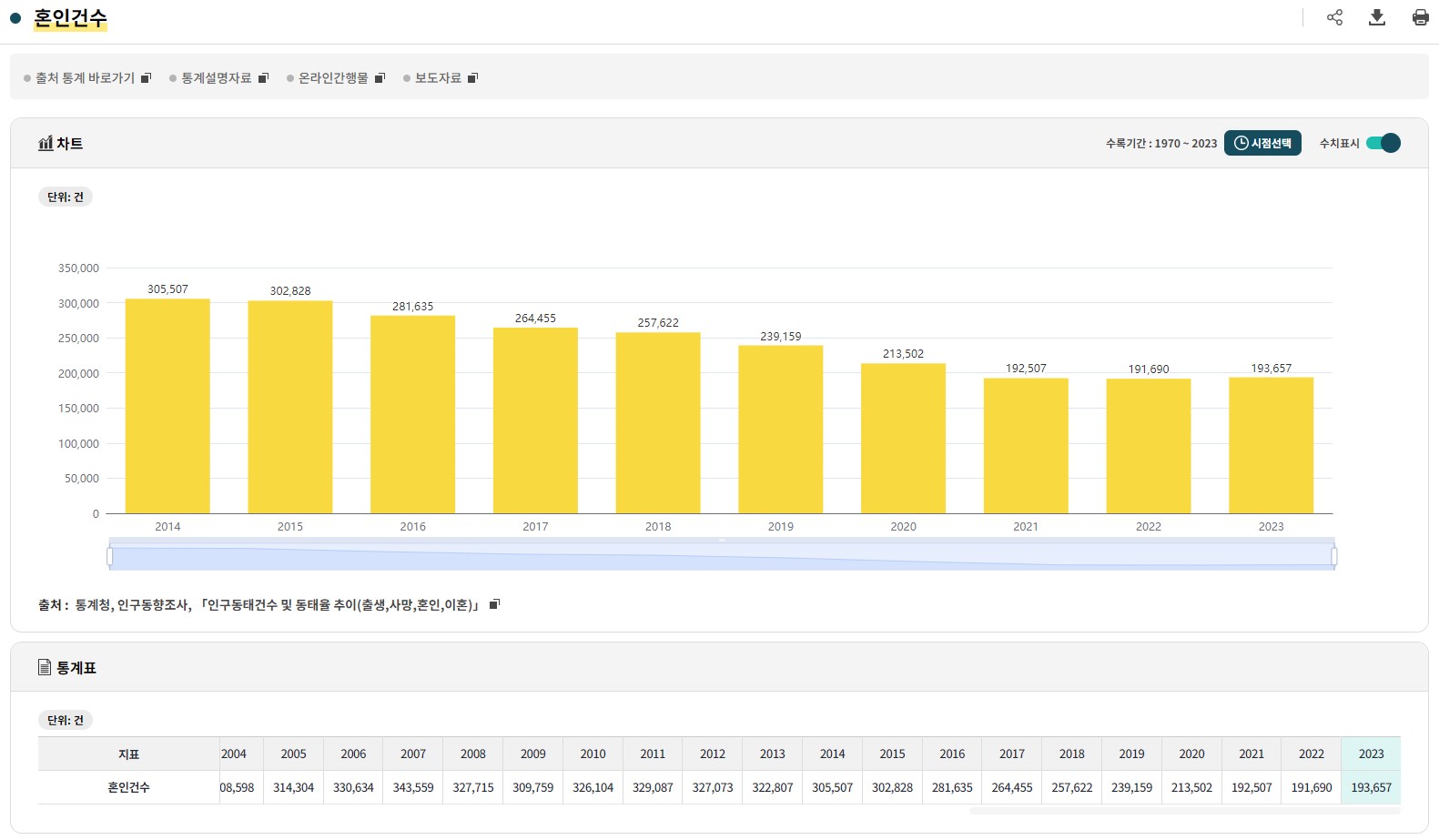Click the table horizontal scrollbar thumb
This screenshot has height=840, width=1439.
click(x=1184, y=811)
